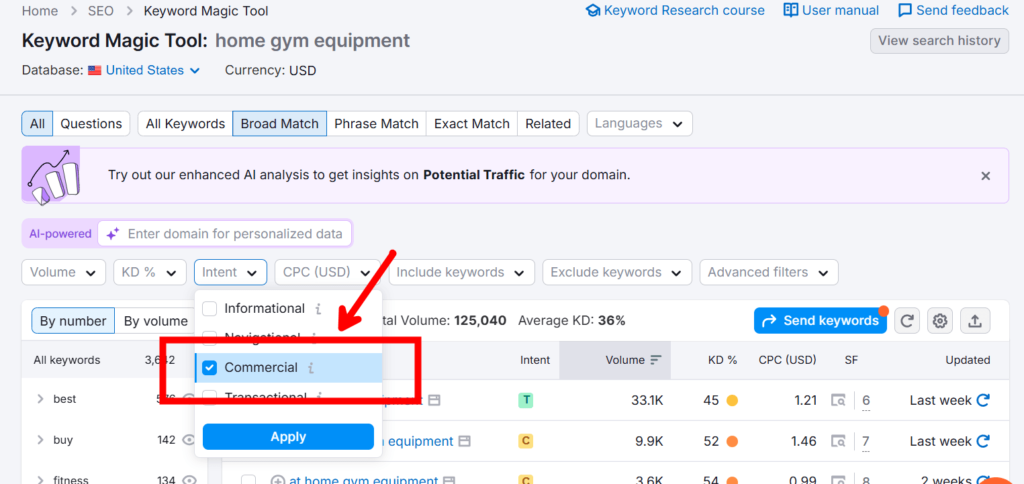1024x484 pixels.
Task: Select By number grouping
Action: 73,321
